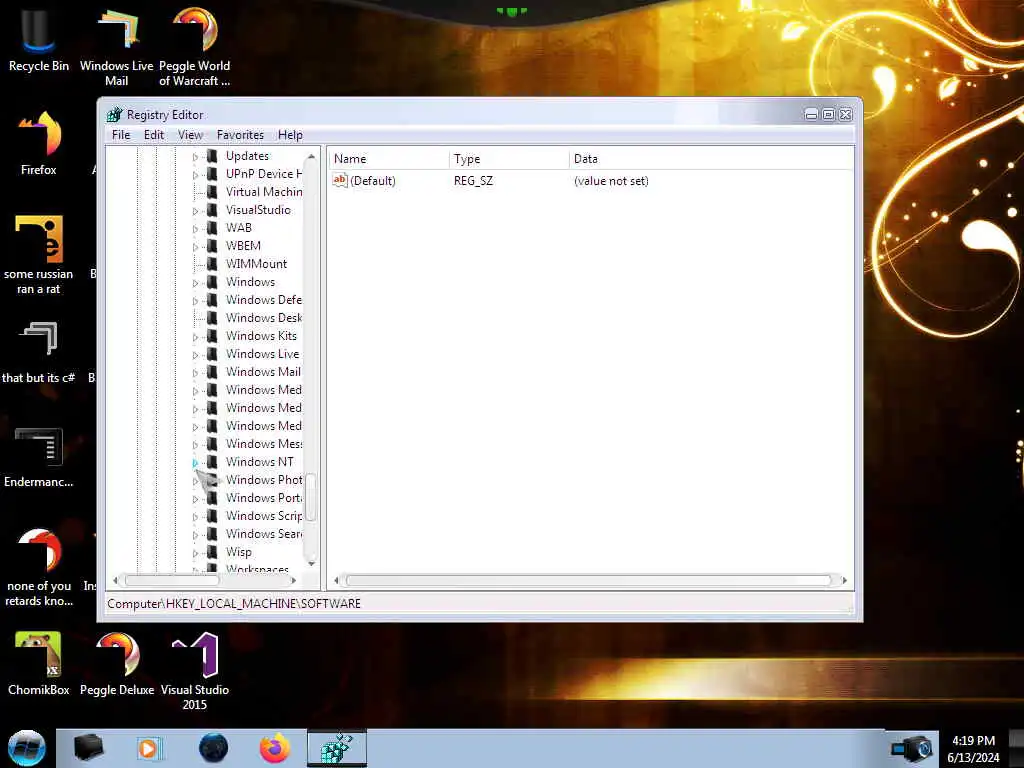Open the Peggle Deluxe desktop icon
The height and width of the screenshot is (768, 1024).
[117, 664]
